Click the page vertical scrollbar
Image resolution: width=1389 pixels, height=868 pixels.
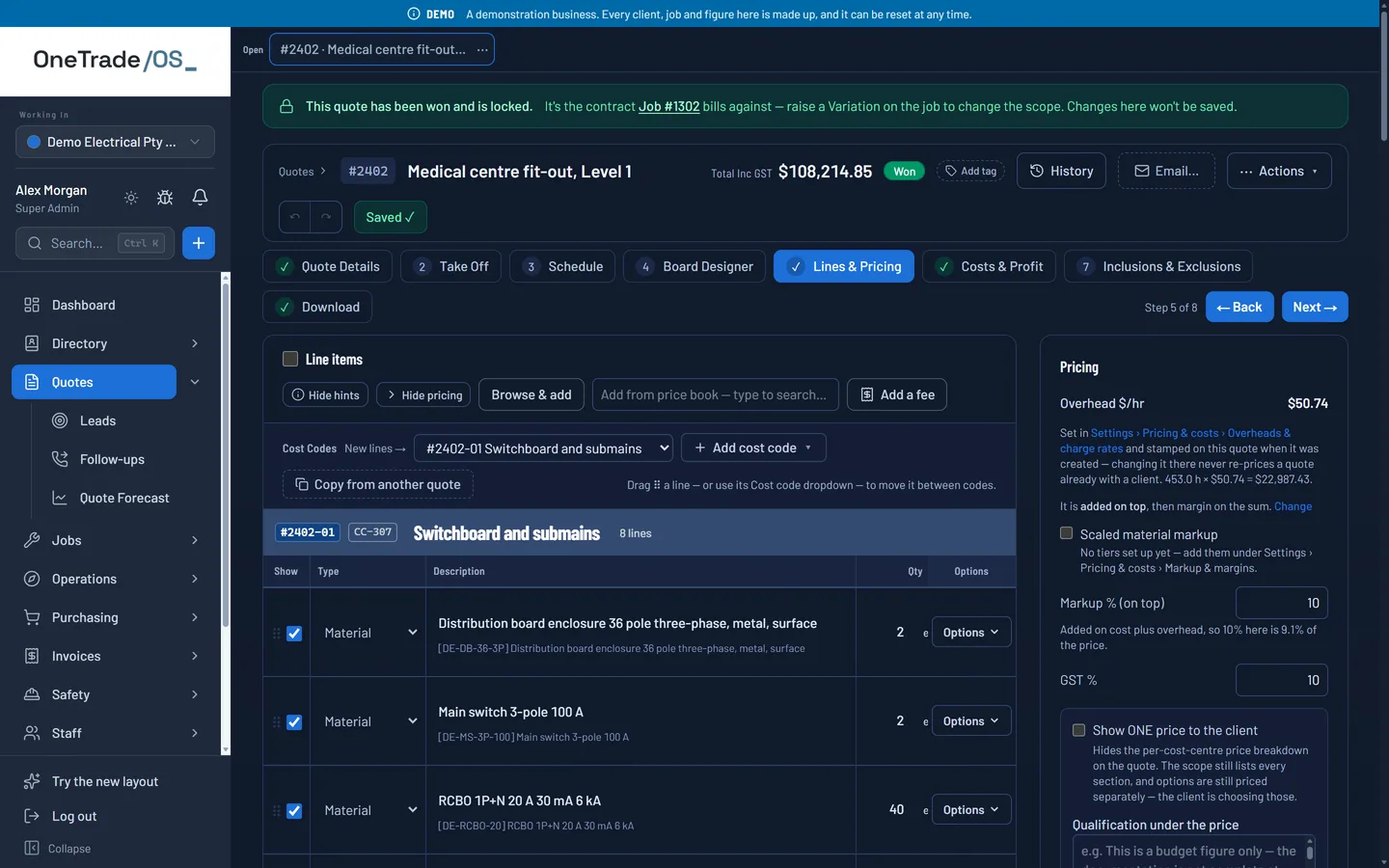tap(1384, 77)
